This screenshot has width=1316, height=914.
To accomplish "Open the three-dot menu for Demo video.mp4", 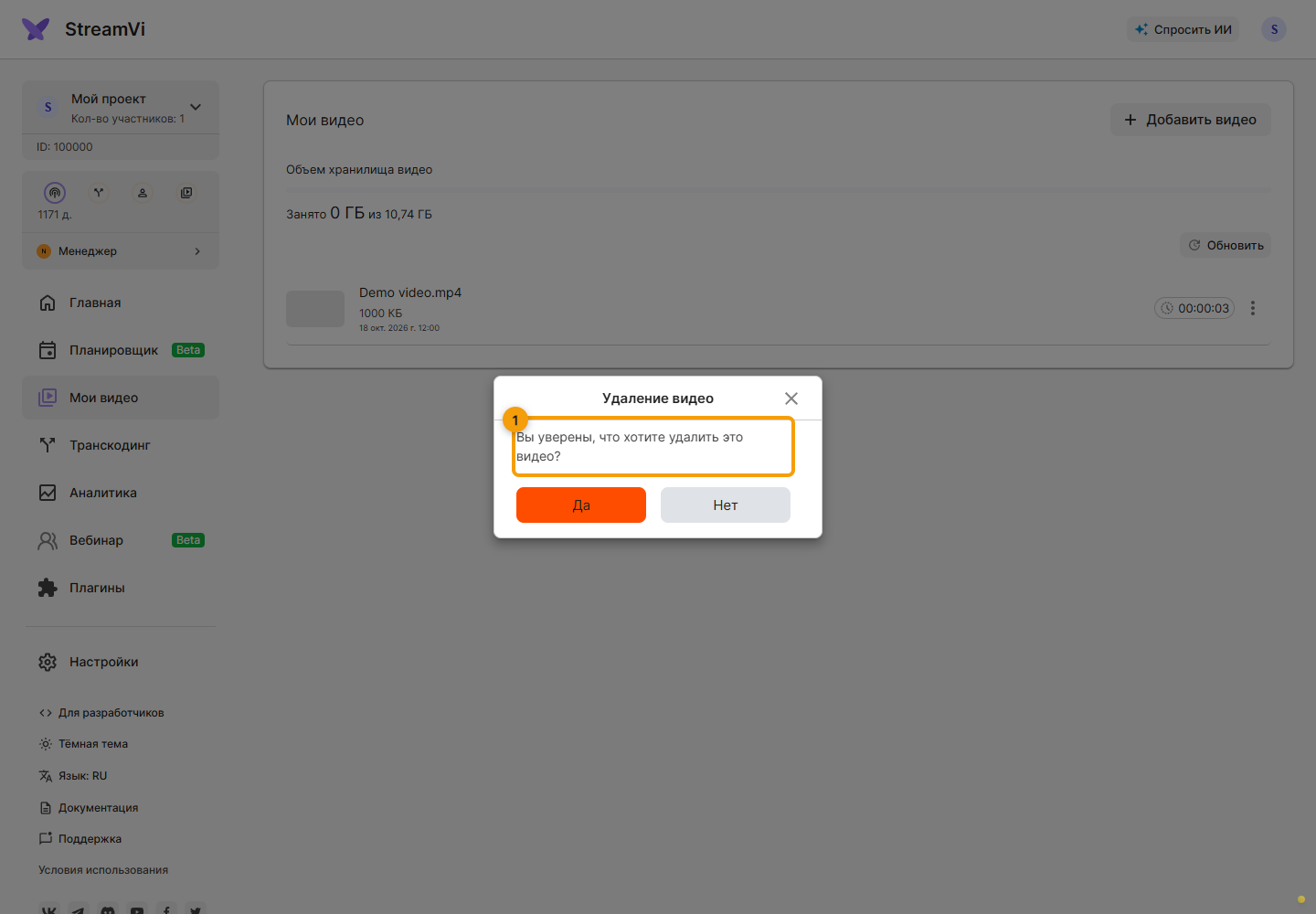I will [1253, 309].
